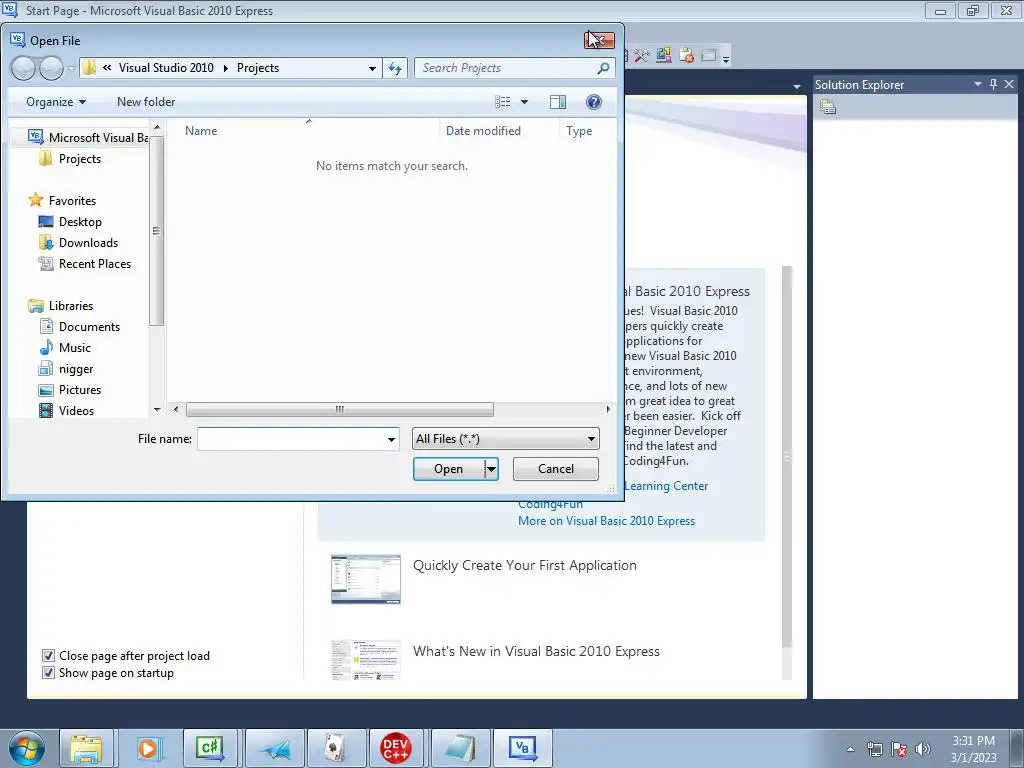Click the refresh icon beside the address bar
This screenshot has height=768, width=1024.
click(x=395, y=68)
